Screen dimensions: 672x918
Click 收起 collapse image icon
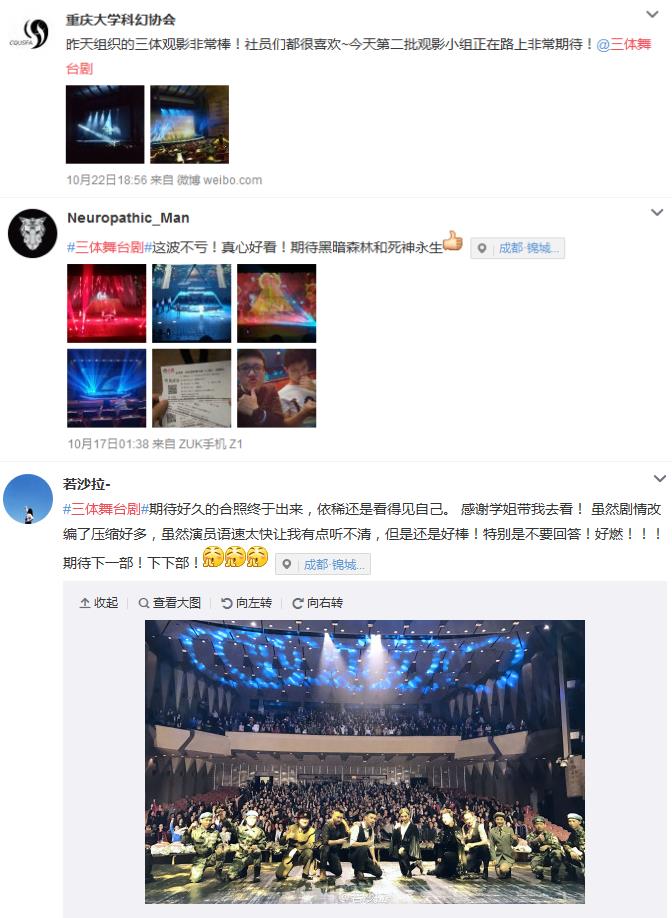(84, 603)
